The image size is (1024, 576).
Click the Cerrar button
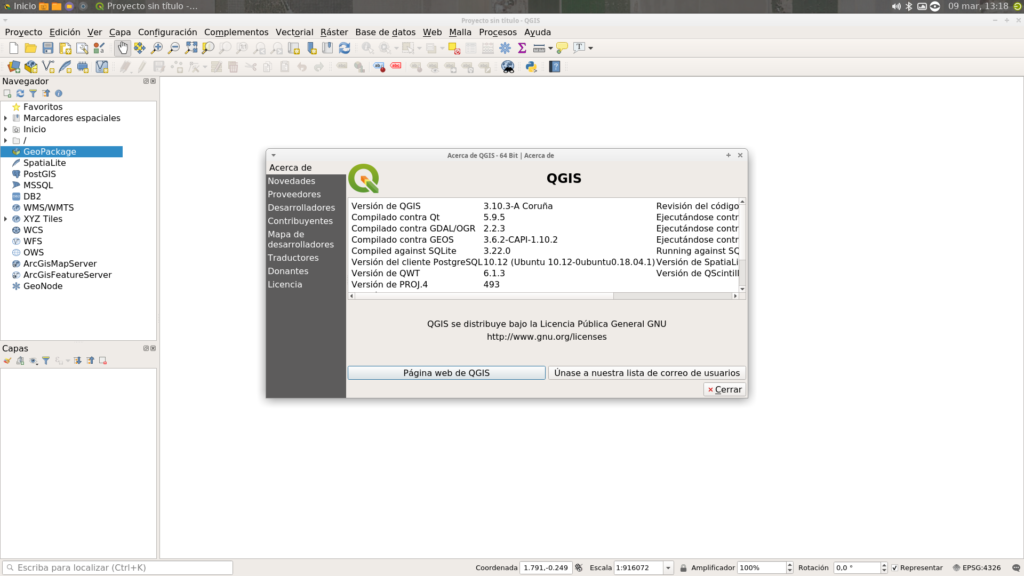(725, 389)
